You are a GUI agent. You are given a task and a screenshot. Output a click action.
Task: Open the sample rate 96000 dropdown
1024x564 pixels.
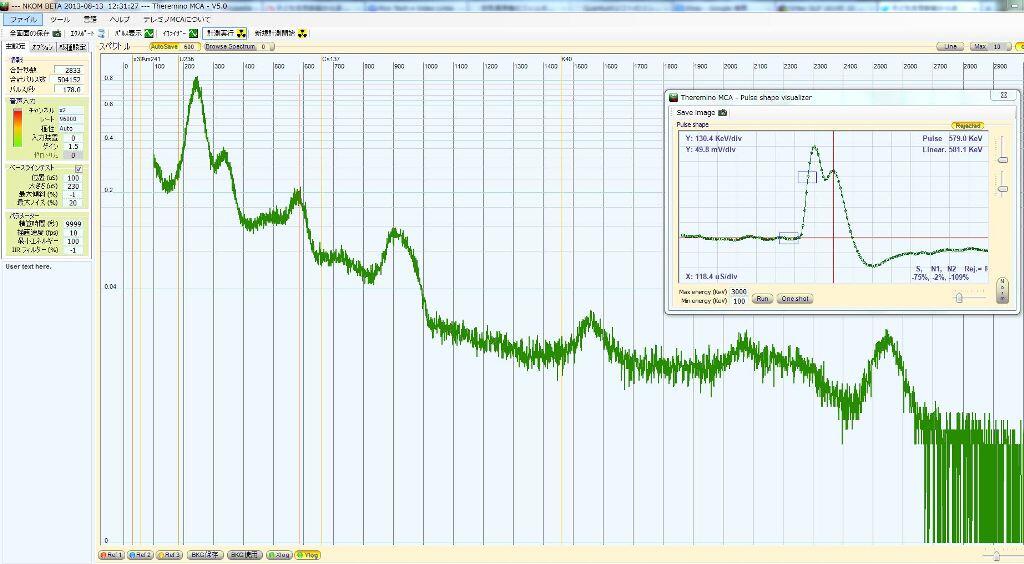[x=71, y=119]
